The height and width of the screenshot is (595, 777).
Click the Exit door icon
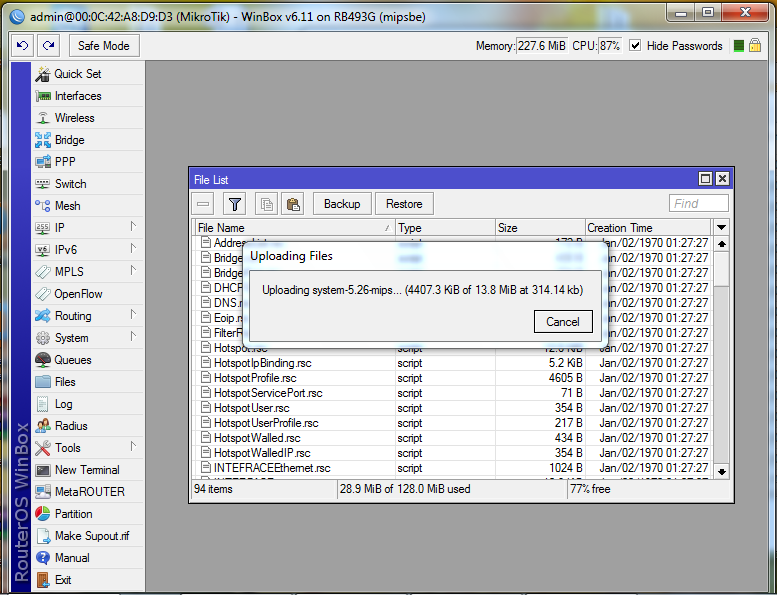[43, 580]
